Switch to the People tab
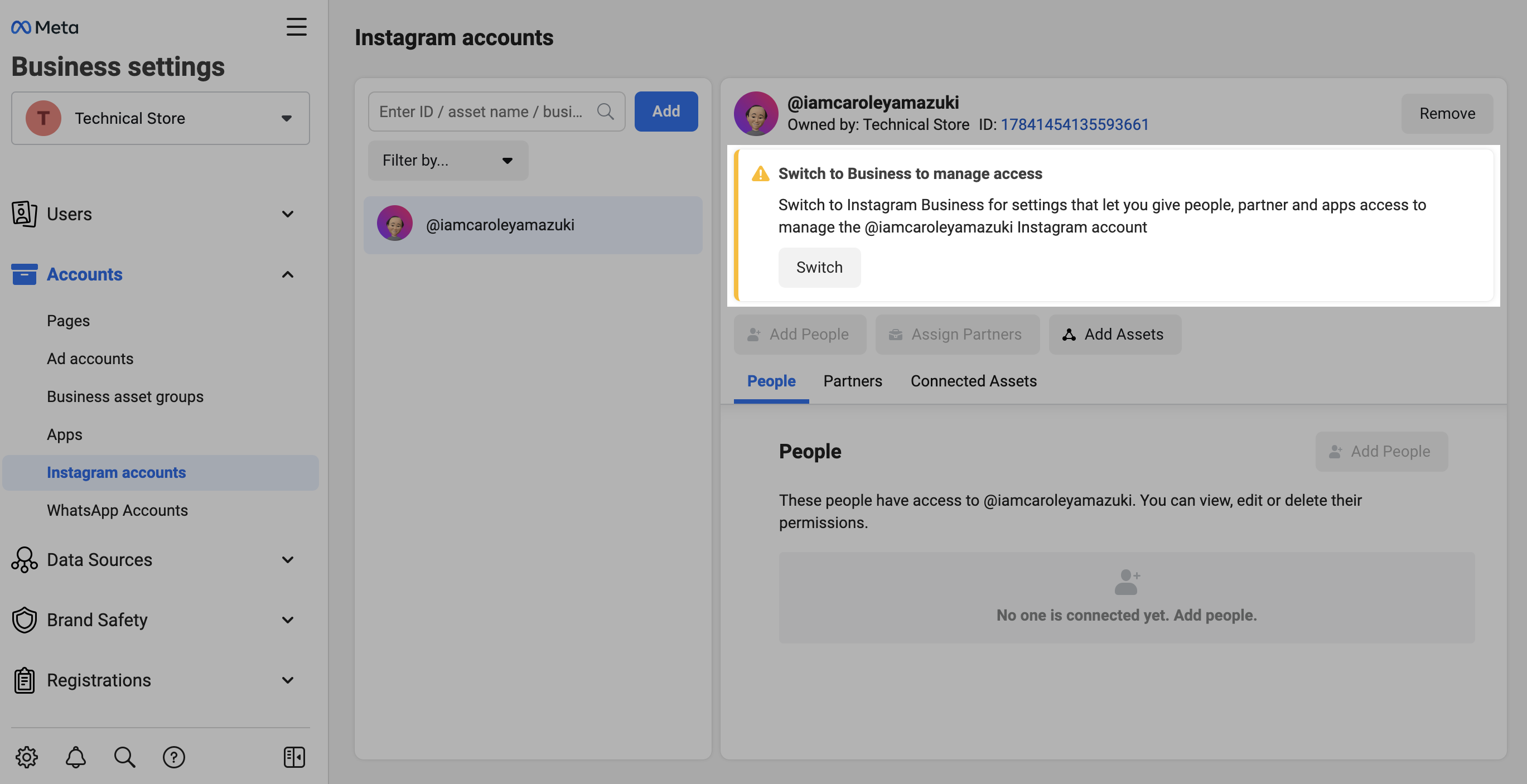Image resolution: width=1527 pixels, height=784 pixels. [x=771, y=381]
